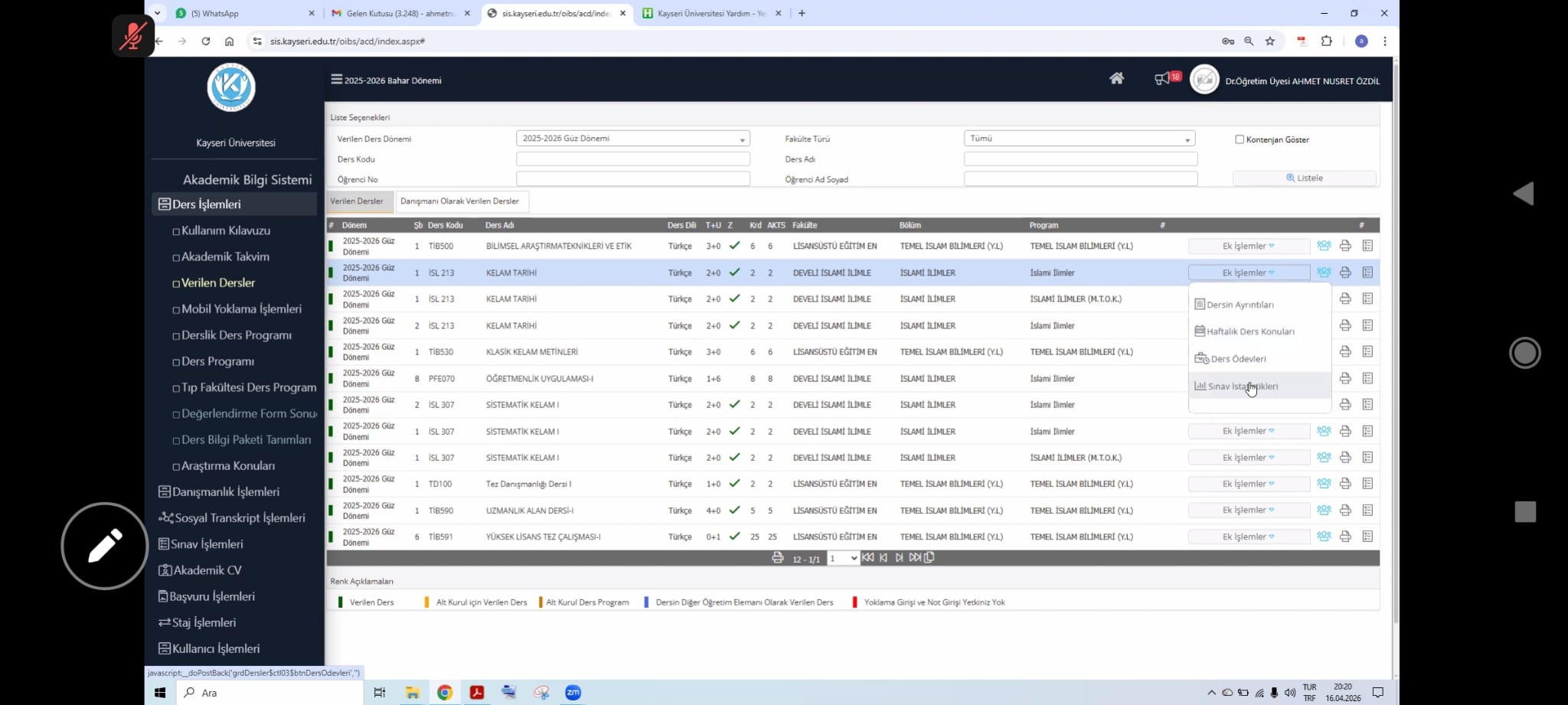1568x705 pixels.
Task: Open report icon for TD100 course row
Action: [1367, 484]
